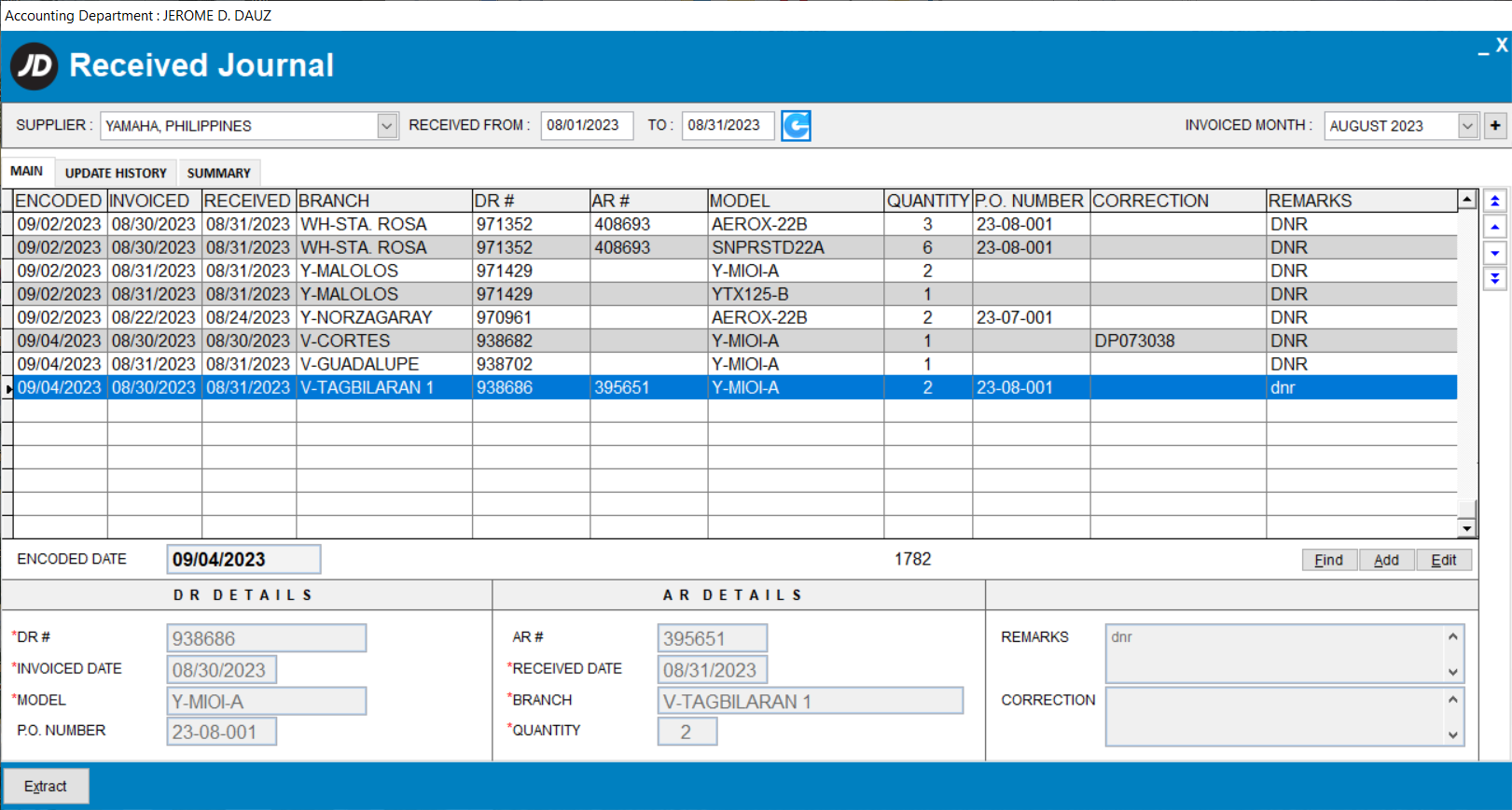Open the SUPPLIER dropdown list
Viewport: 1512px width, 810px height.
coord(387,125)
